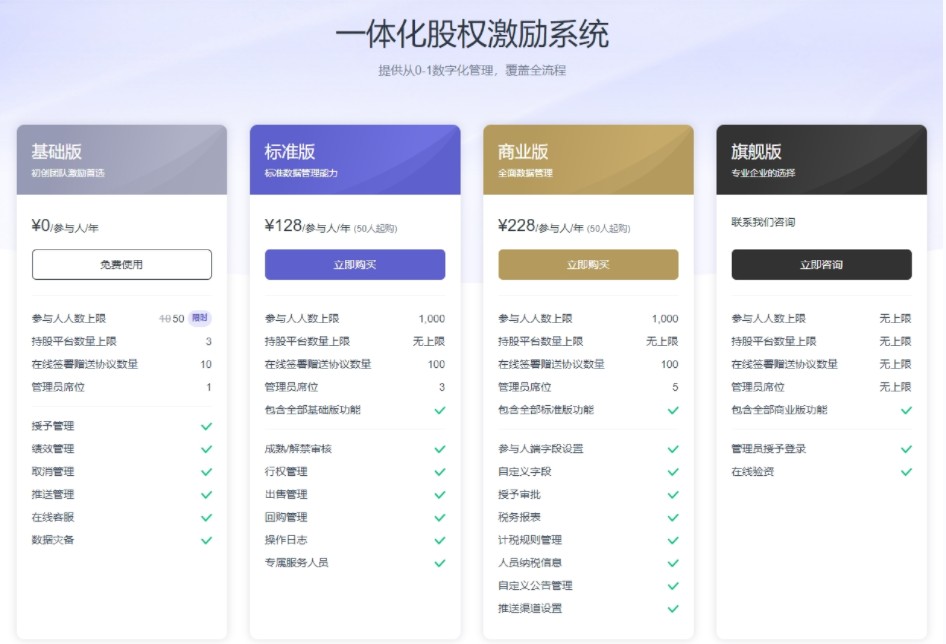Click the 专属服务人员 feature label

[296, 563]
